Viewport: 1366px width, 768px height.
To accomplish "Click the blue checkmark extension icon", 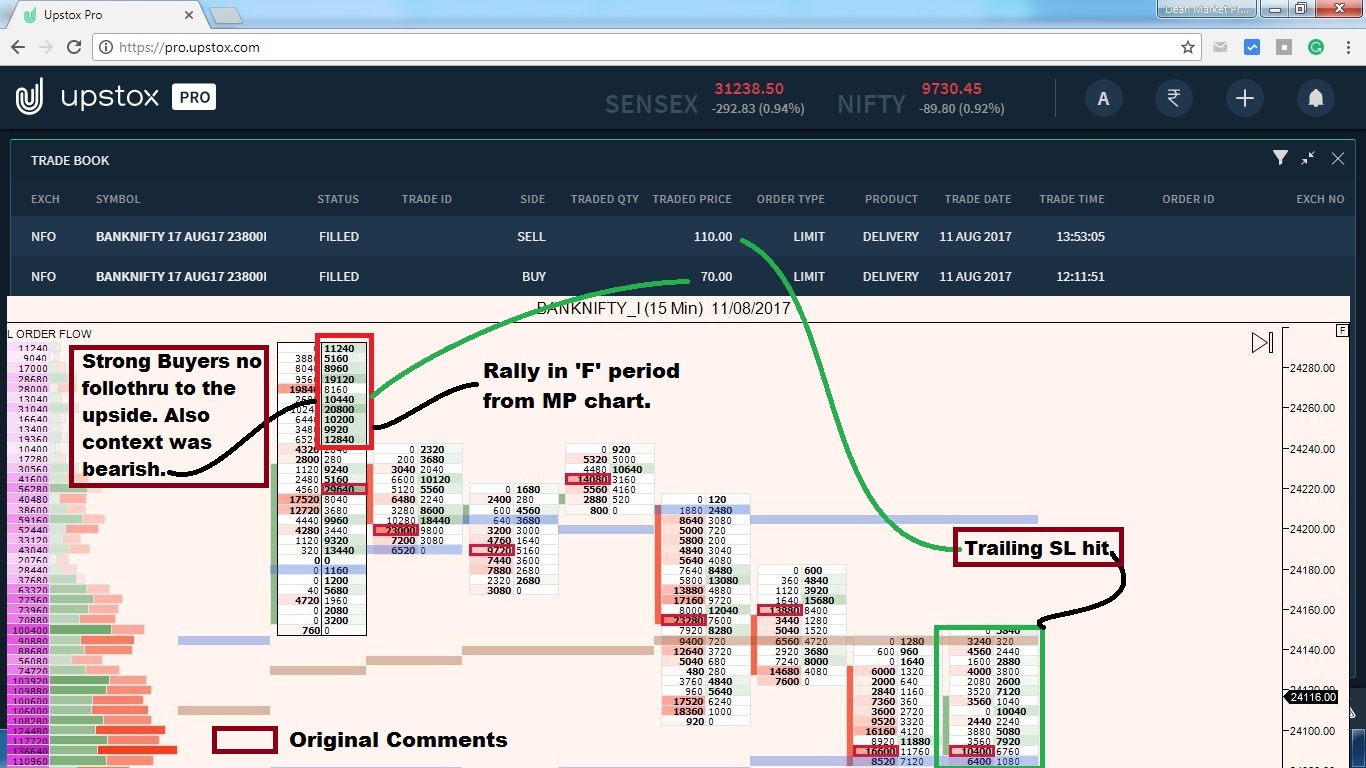I will coord(1252,47).
